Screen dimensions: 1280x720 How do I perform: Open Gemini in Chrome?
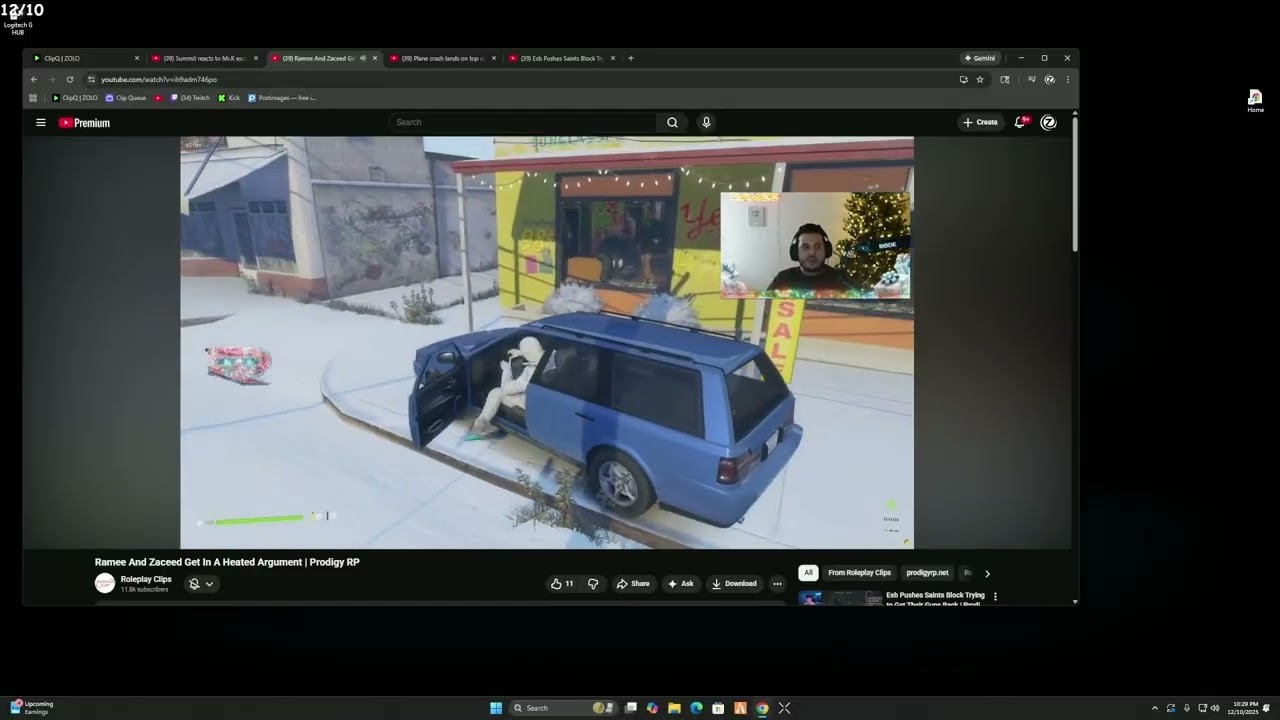[x=980, y=58]
